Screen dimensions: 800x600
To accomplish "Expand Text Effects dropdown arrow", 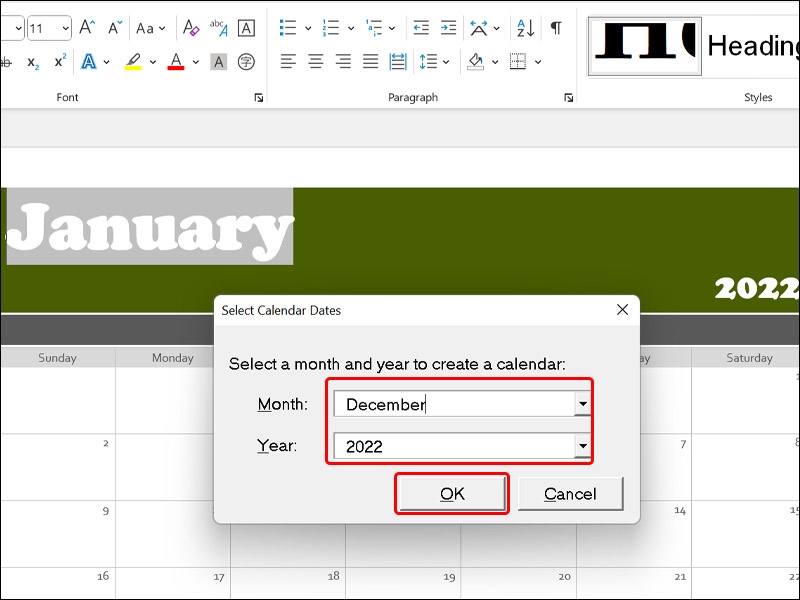I will pyautogui.click(x=106, y=62).
